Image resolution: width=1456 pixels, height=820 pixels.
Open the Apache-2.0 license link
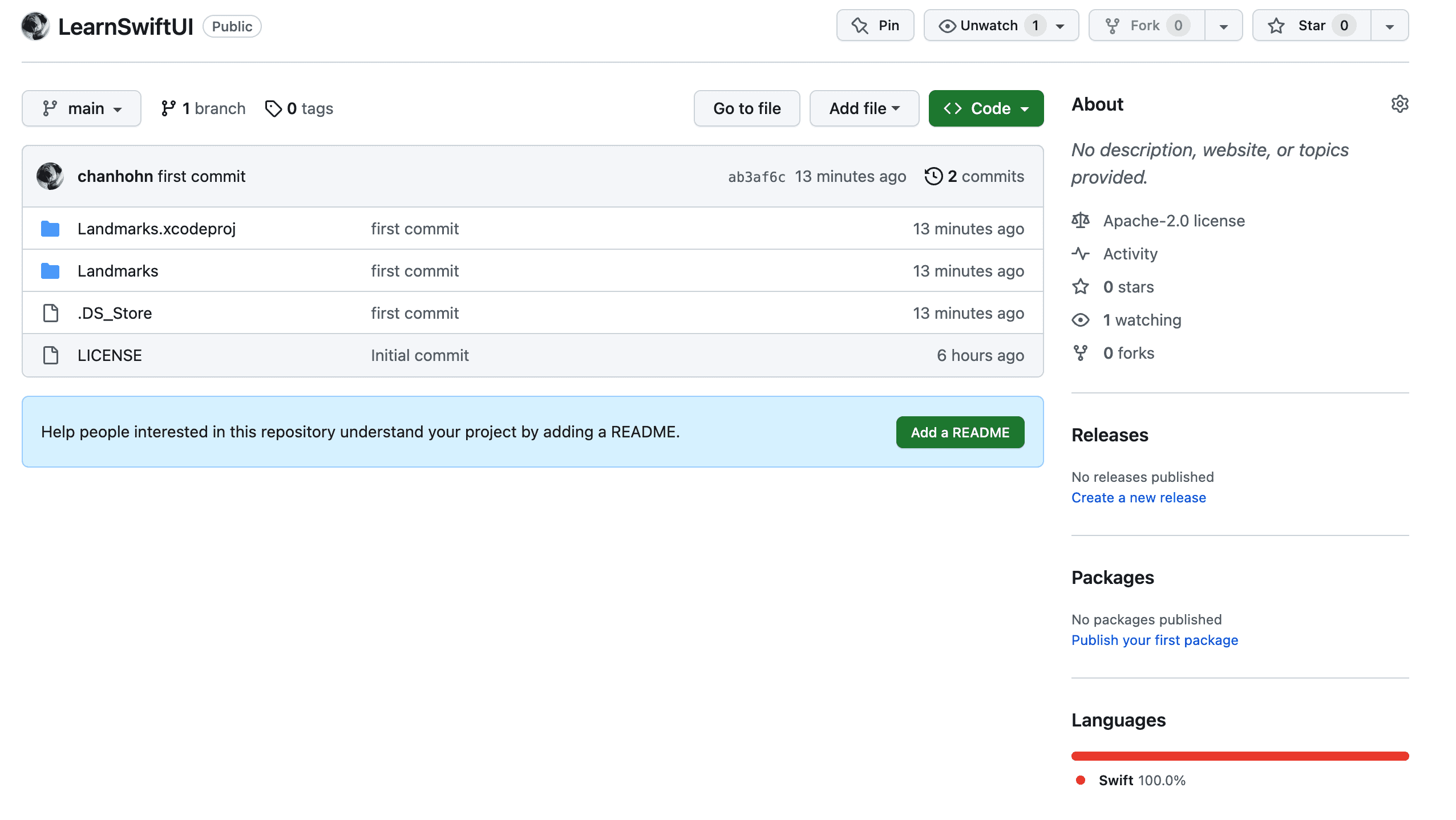pos(1174,221)
